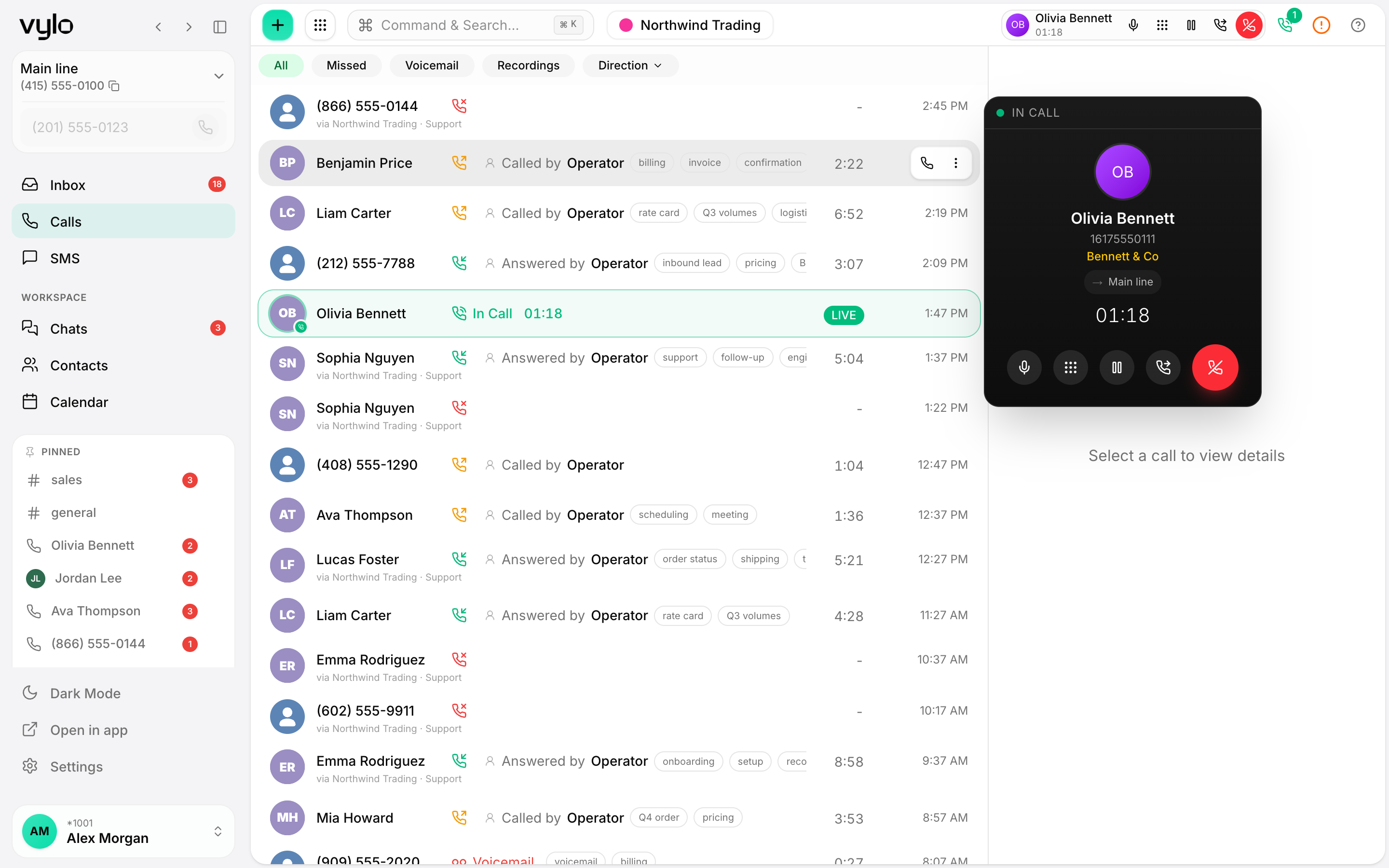Collapse the sidebar panel icon
The height and width of the screenshot is (868, 1389).
click(x=220, y=27)
